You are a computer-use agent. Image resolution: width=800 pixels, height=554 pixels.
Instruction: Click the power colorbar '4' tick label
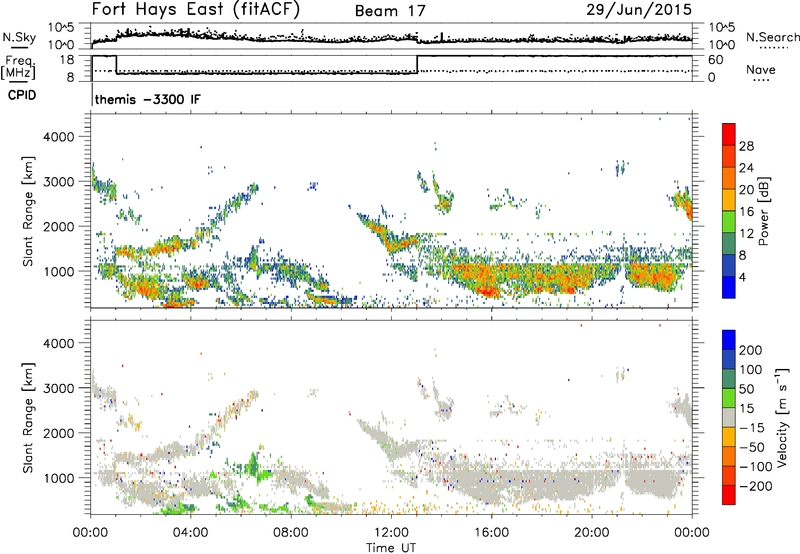pyautogui.click(x=742, y=278)
